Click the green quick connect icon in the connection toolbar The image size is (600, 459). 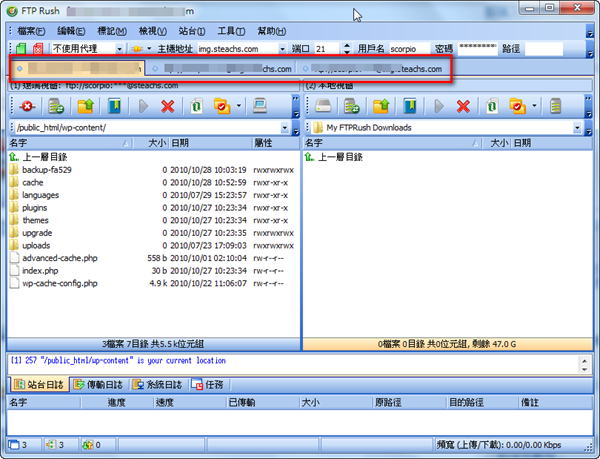pos(21,49)
